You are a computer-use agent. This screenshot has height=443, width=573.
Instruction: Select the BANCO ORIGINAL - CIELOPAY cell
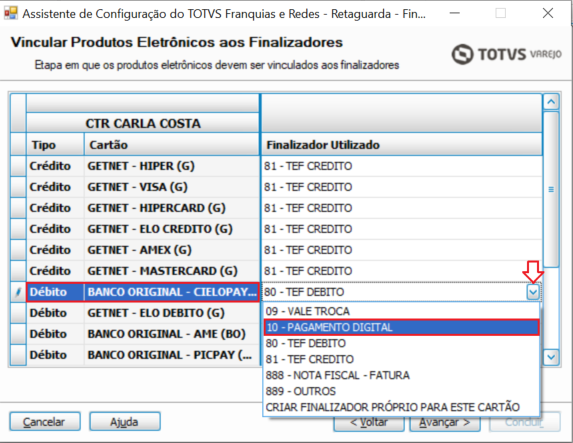(172, 292)
